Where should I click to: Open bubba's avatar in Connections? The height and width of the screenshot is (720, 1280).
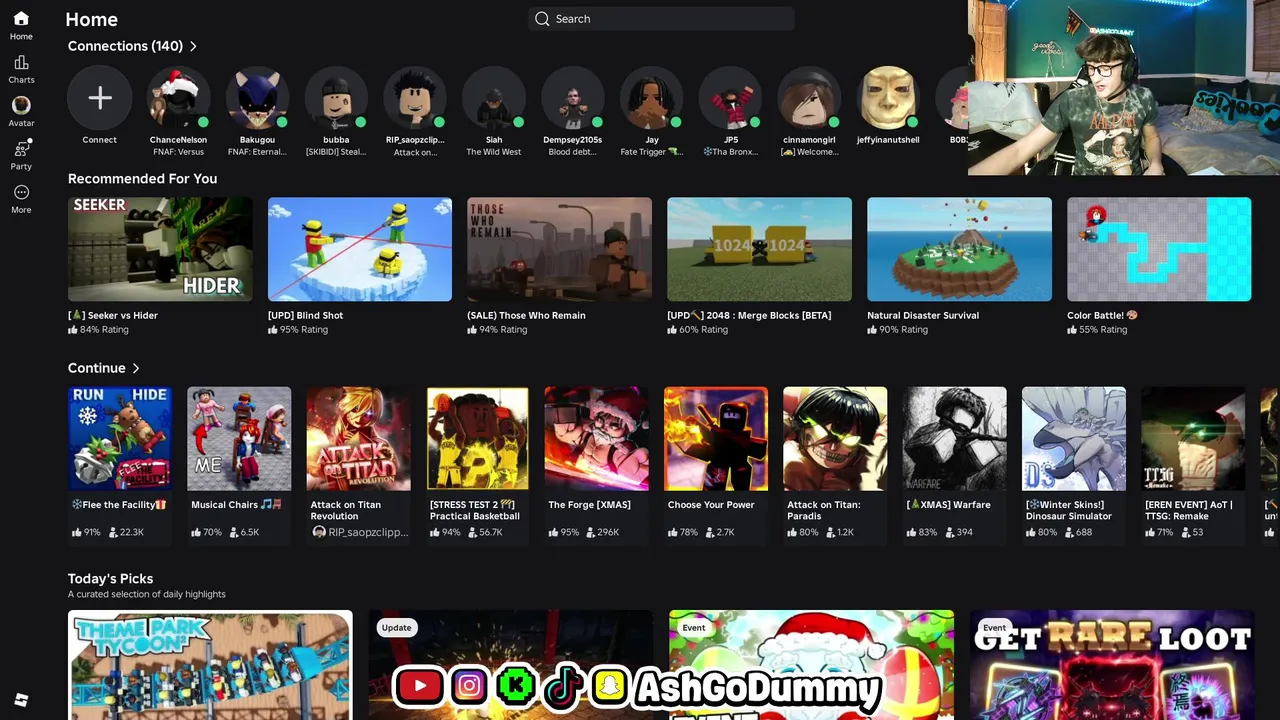(336, 98)
